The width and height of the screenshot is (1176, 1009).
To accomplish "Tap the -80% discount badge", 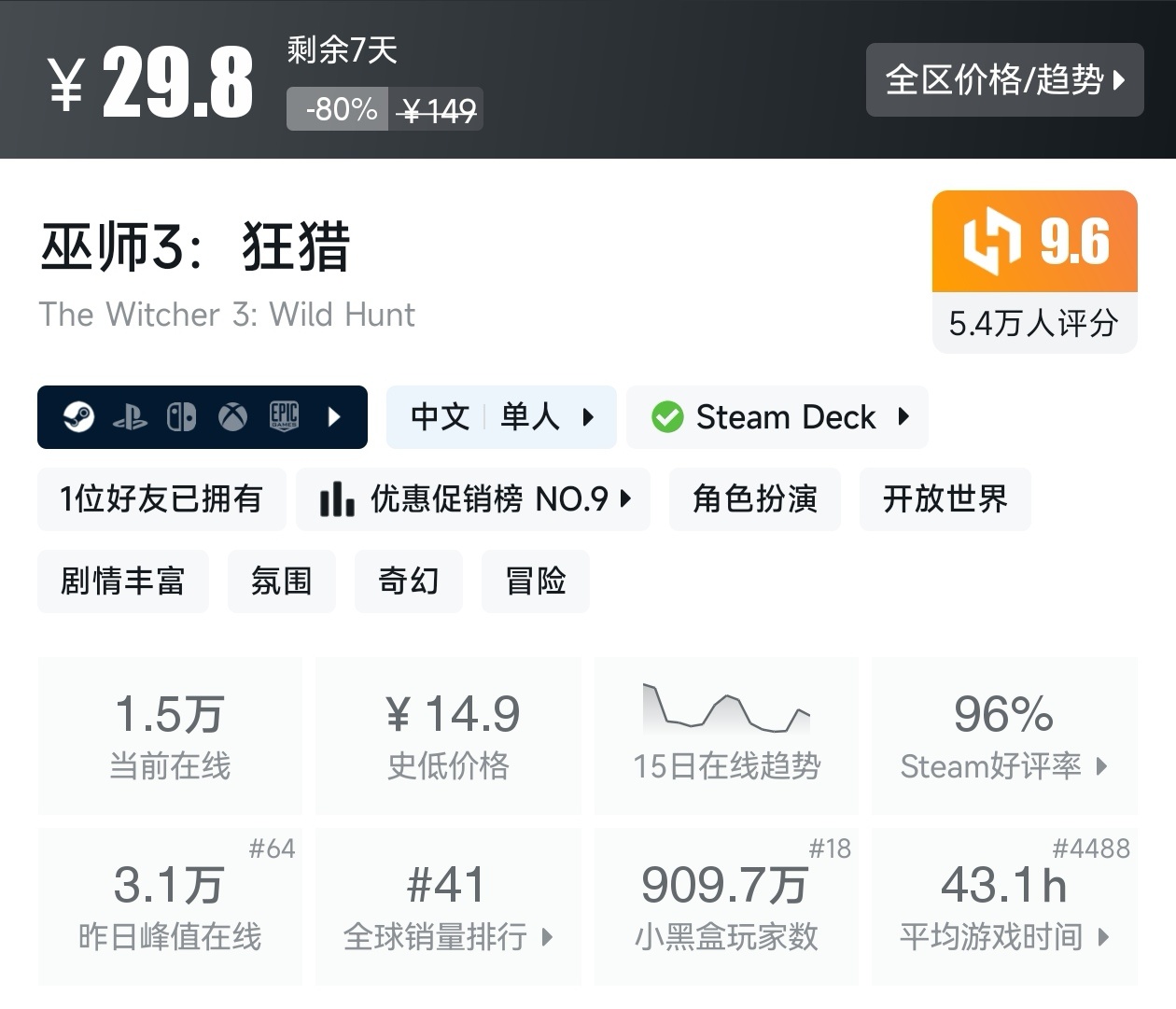I will point(338,109).
